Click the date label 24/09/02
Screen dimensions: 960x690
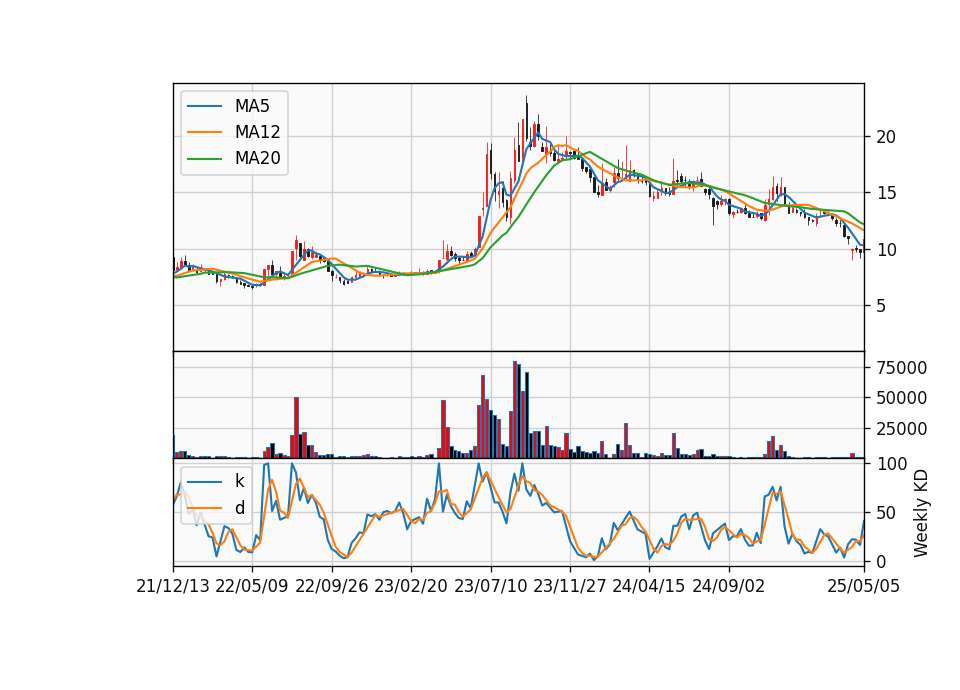pos(729,587)
